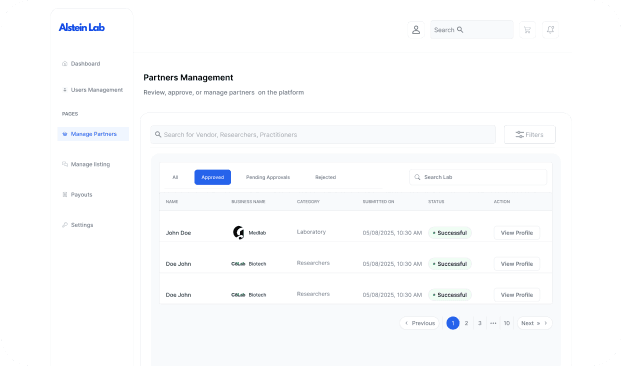Image resolution: width=622 pixels, height=366 pixels.
Task: Click the Manage Partners sidebar icon
Action: (x=65, y=134)
